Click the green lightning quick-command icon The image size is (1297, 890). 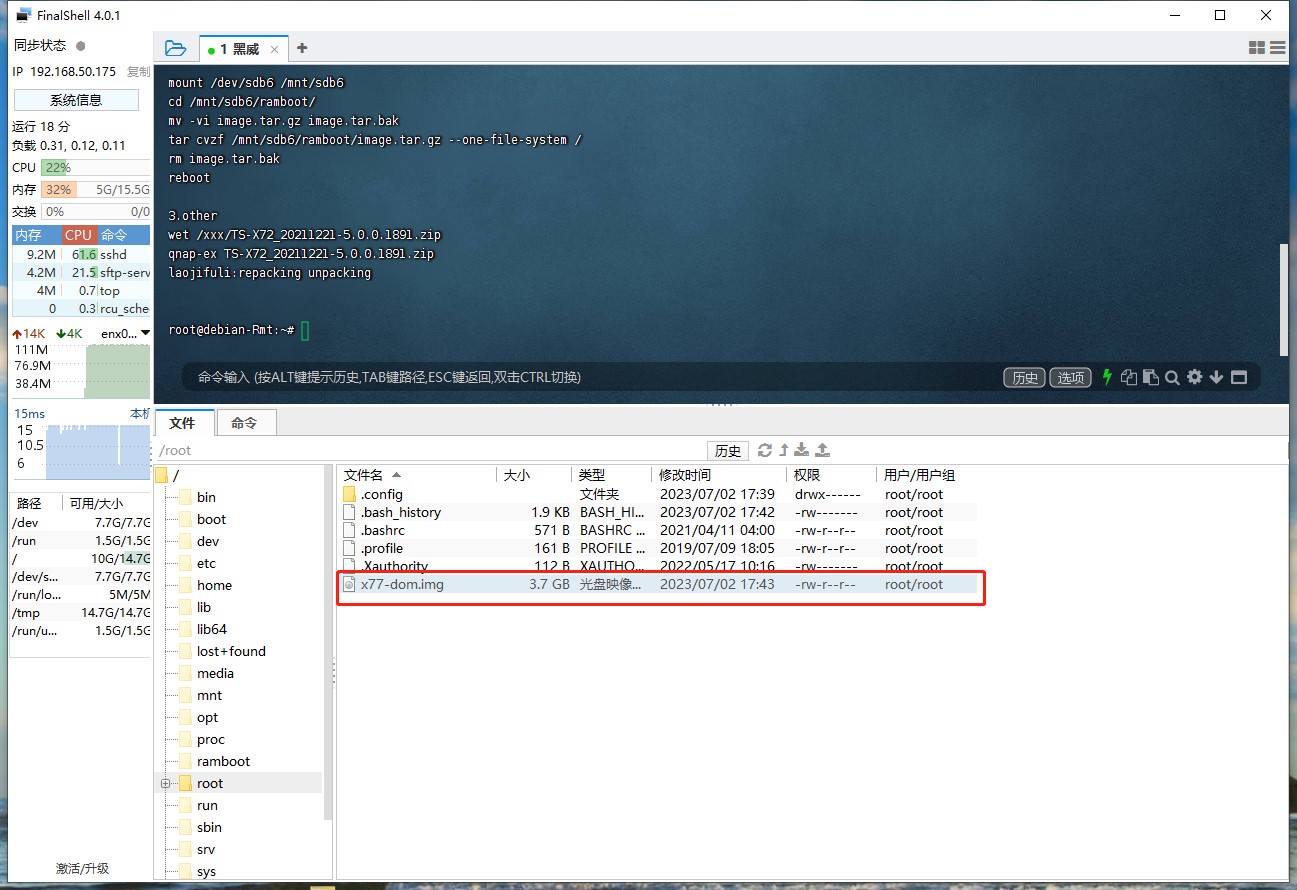click(x=1107, y=377)
